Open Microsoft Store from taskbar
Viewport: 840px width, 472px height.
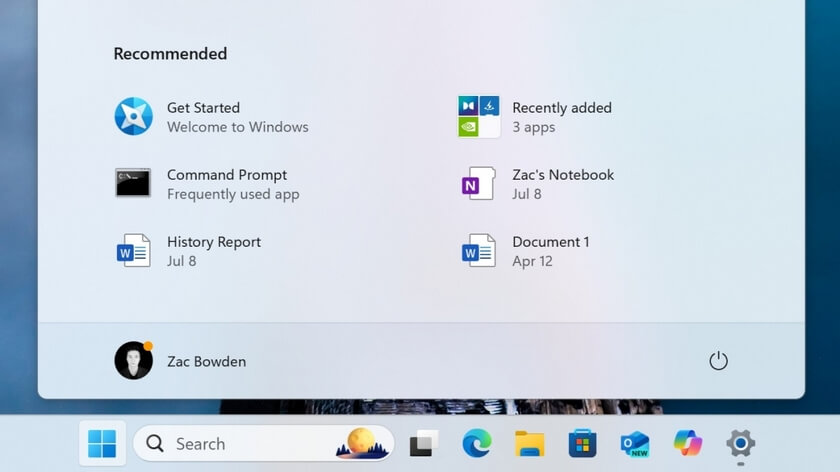[x=582, y=443]
